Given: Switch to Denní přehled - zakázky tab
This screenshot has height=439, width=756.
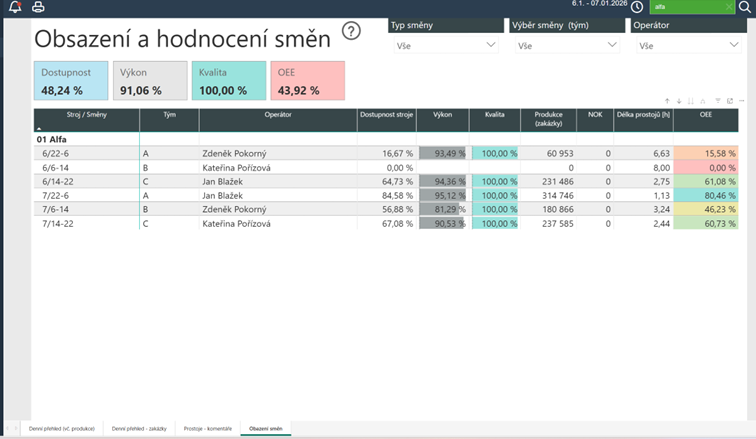Looking at the screenshot, I should point(139,428).
